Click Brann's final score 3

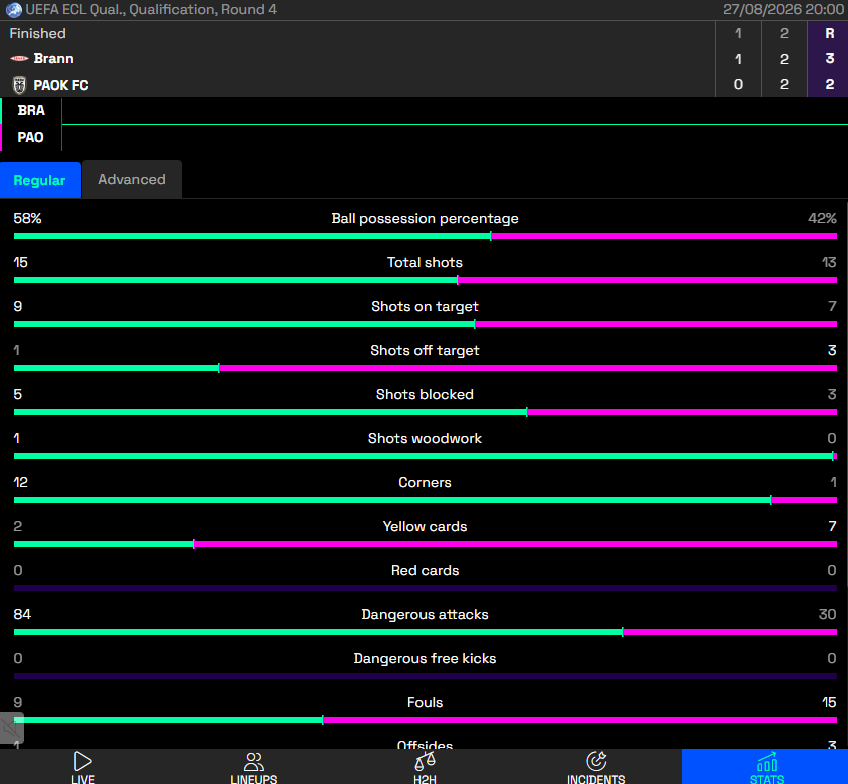830,58
